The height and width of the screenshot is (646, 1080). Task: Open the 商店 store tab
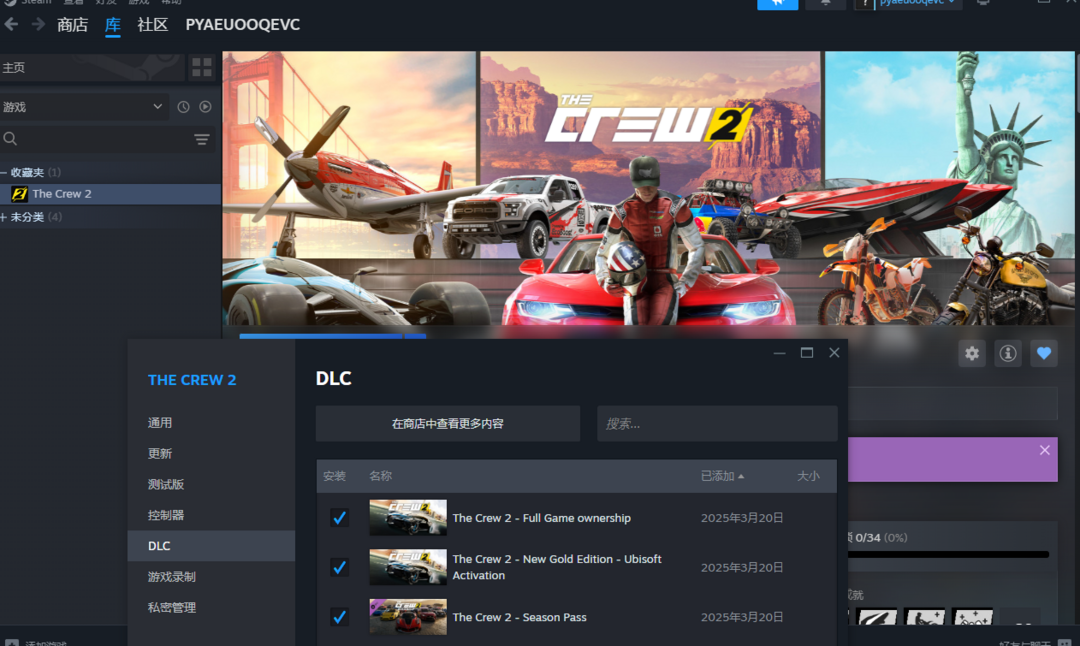point(72,25)
